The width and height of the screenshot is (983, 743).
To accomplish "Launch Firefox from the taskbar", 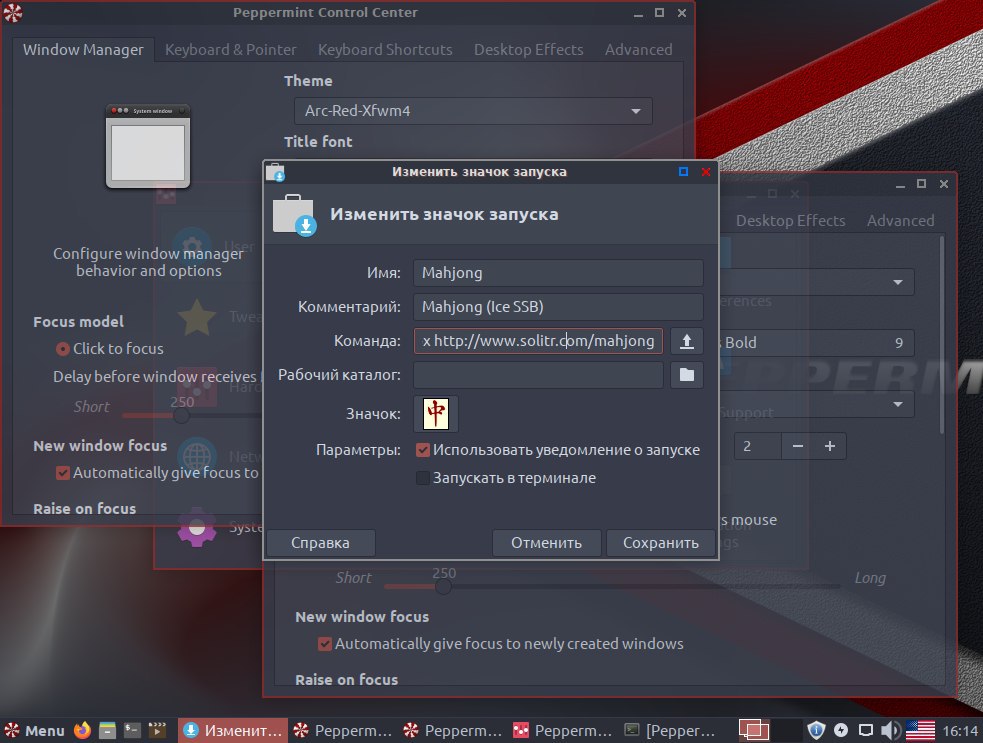I will (x=82, y=730).
